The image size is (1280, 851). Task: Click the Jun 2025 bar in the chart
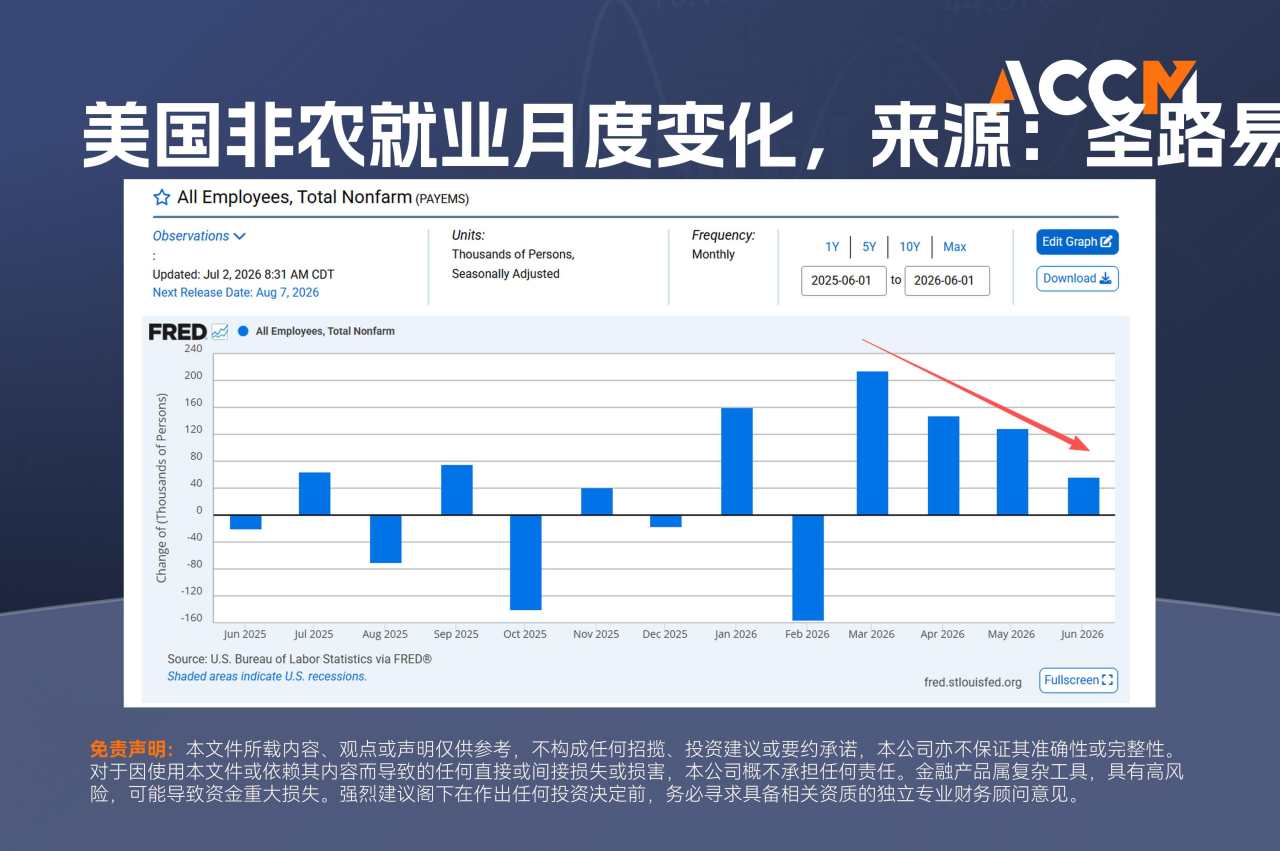245,522
